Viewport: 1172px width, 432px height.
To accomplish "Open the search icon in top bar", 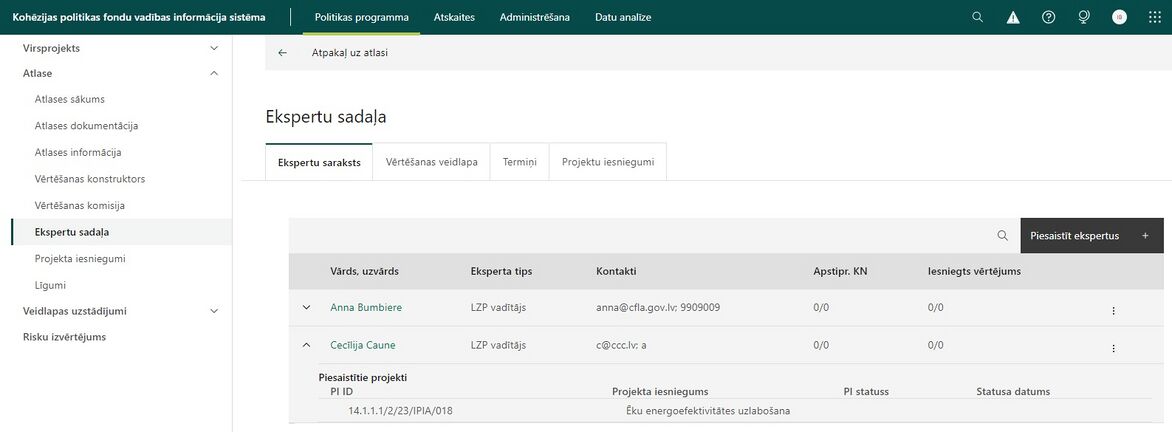I will tap(977, 17).
